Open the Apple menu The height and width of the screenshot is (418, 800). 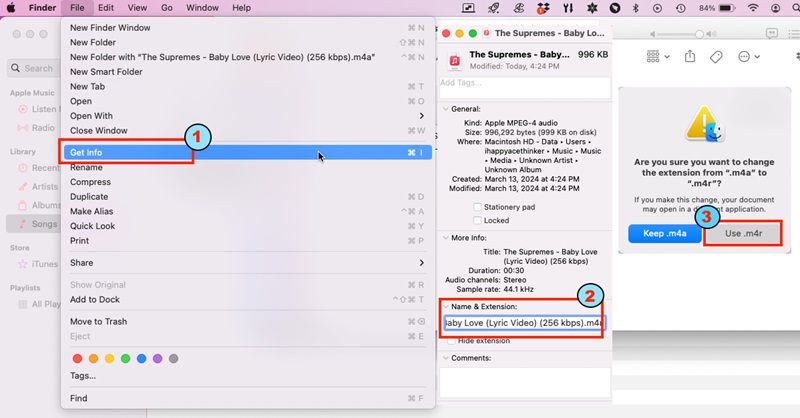click(11, 8)
